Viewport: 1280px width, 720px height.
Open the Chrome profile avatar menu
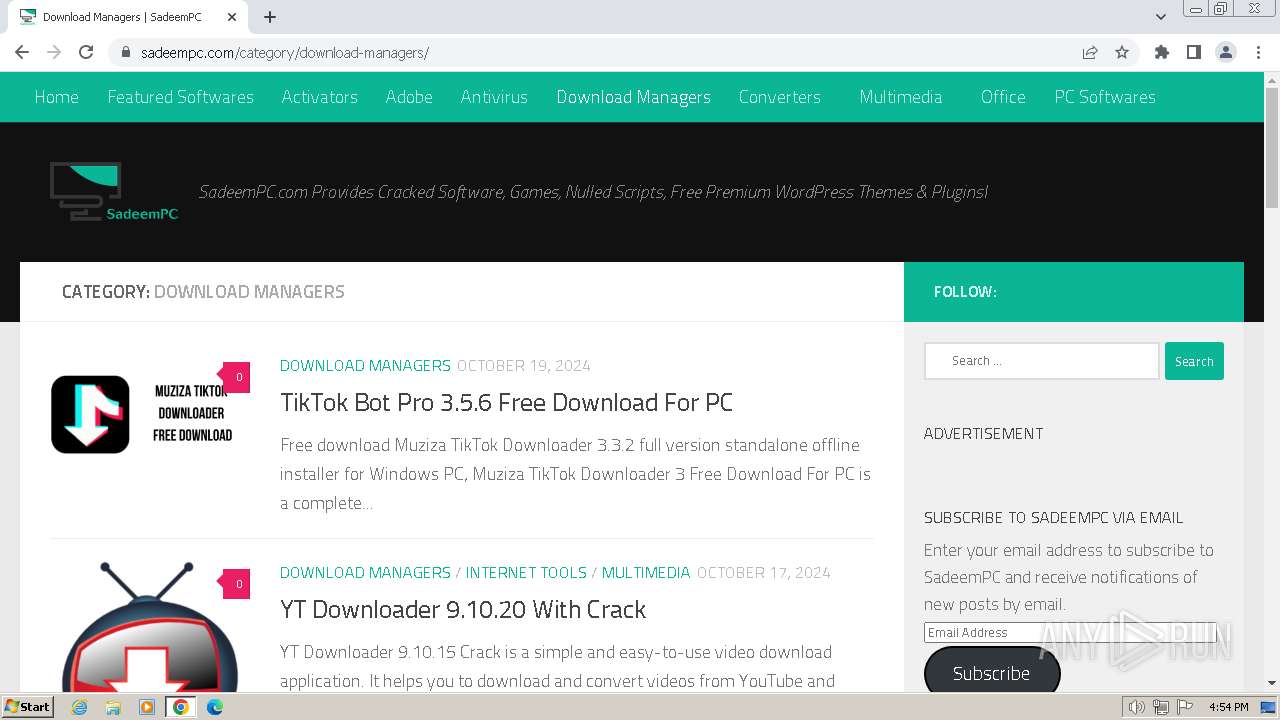click(1226, 52)
